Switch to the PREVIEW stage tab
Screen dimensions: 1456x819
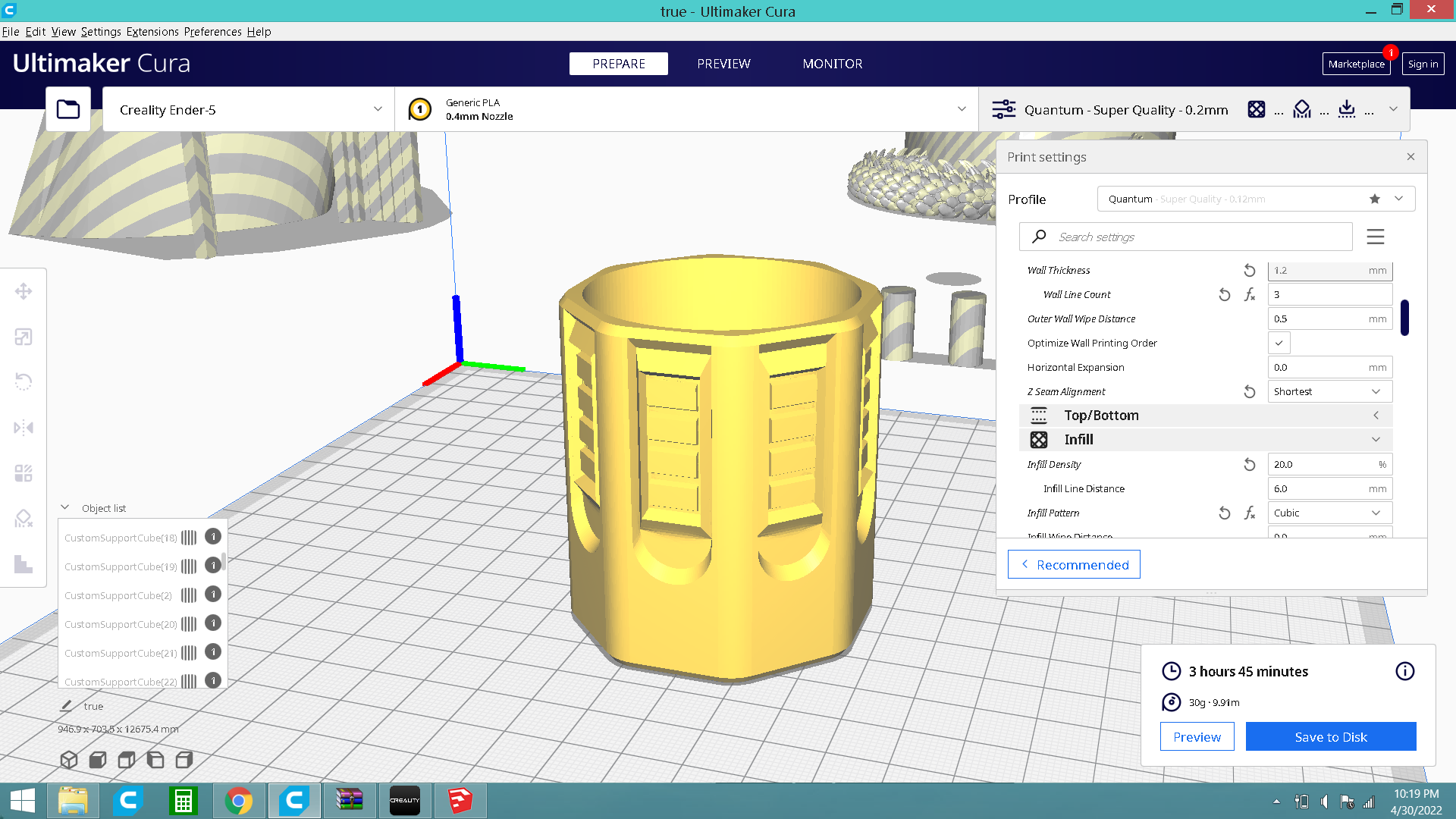pos(724,64)
